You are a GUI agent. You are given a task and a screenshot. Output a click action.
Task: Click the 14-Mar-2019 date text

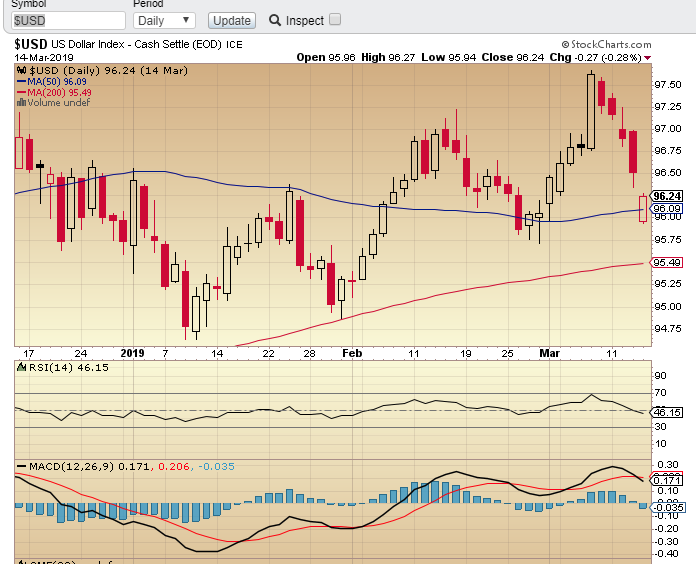pos(44,58)
